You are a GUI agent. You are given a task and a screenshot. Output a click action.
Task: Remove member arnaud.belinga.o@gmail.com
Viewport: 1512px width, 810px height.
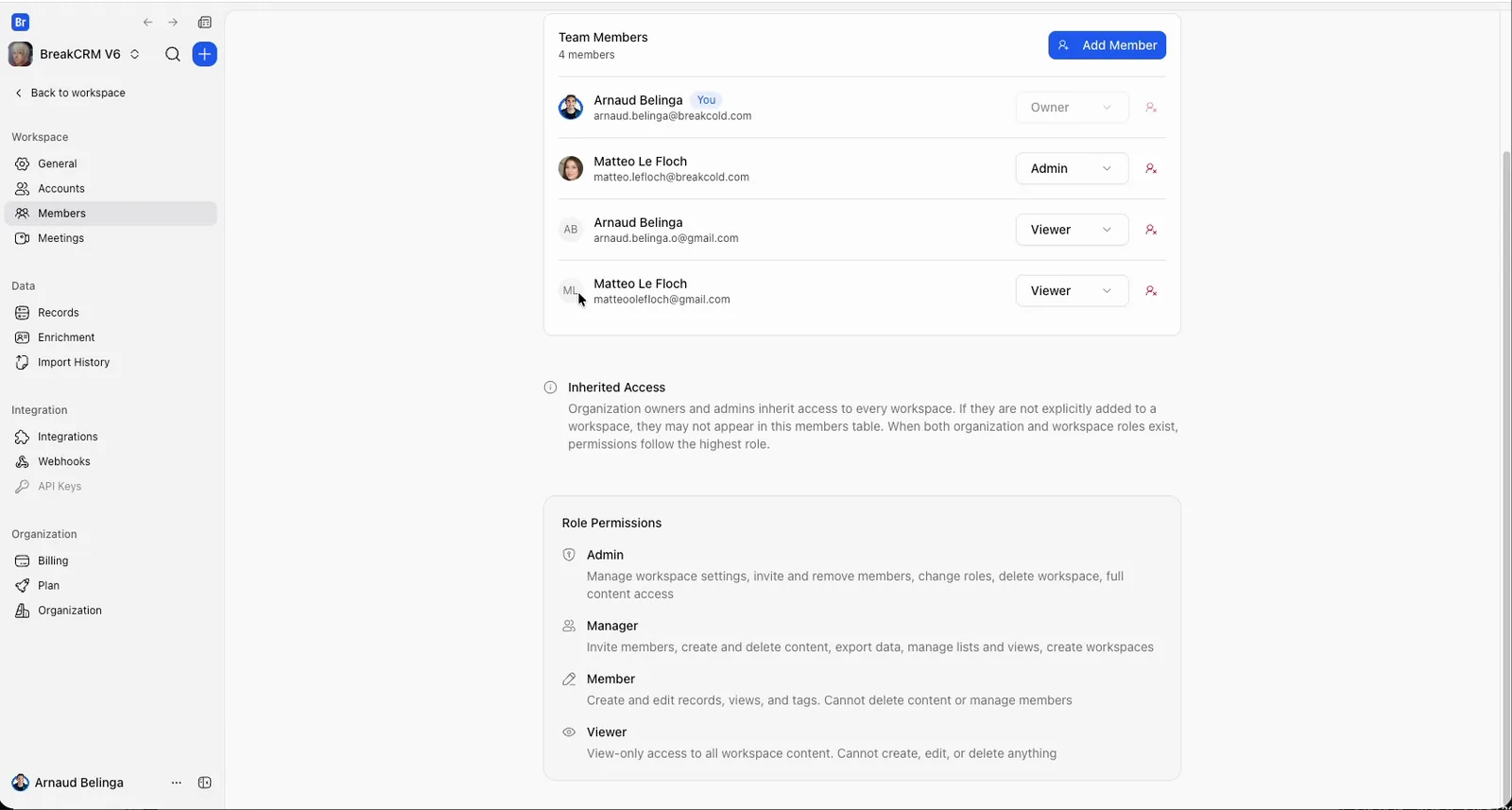[1151, 230]
